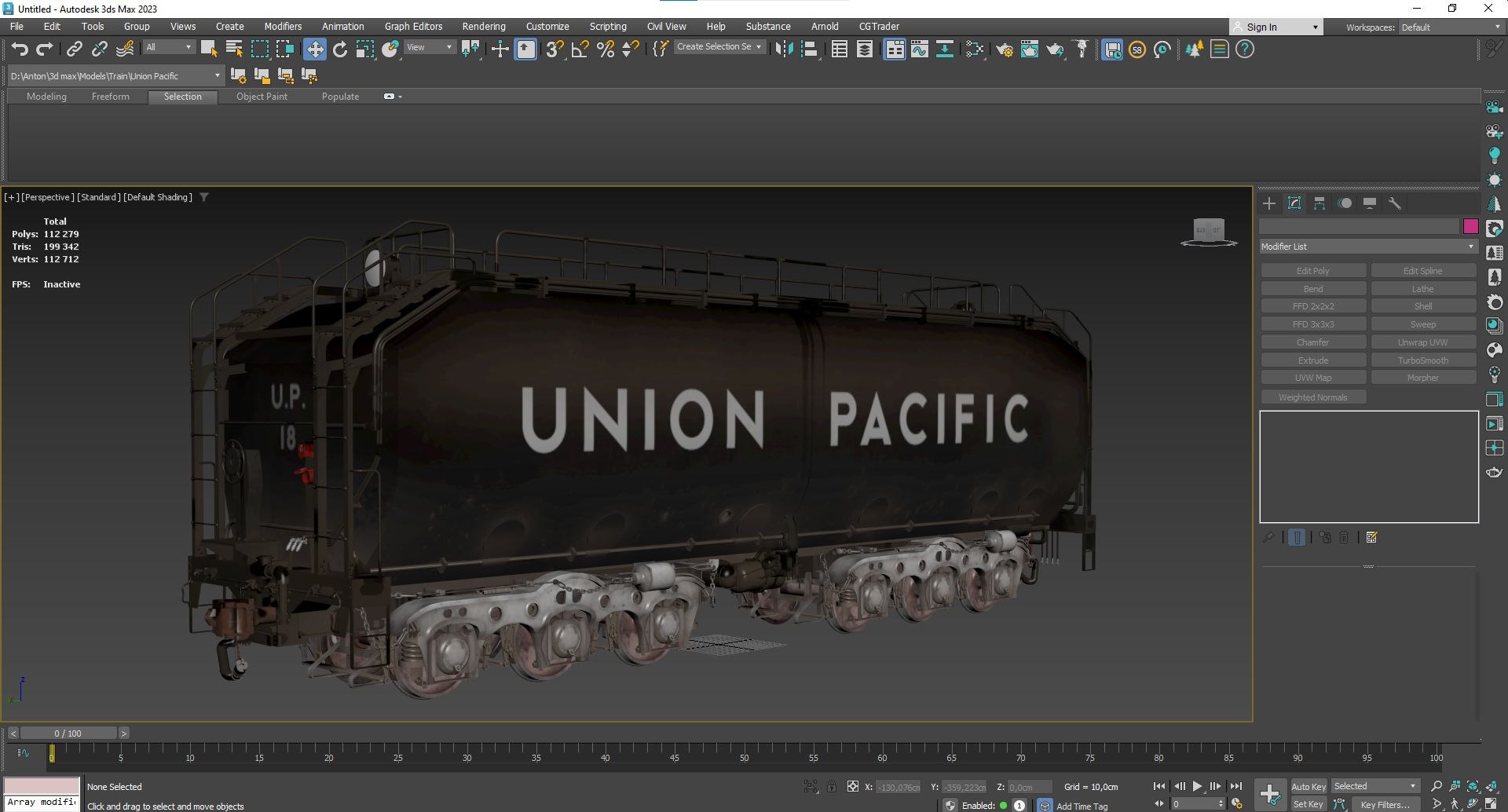Toggle Show End Result button
1508x812 pixels.
(x=1297, y=537)
